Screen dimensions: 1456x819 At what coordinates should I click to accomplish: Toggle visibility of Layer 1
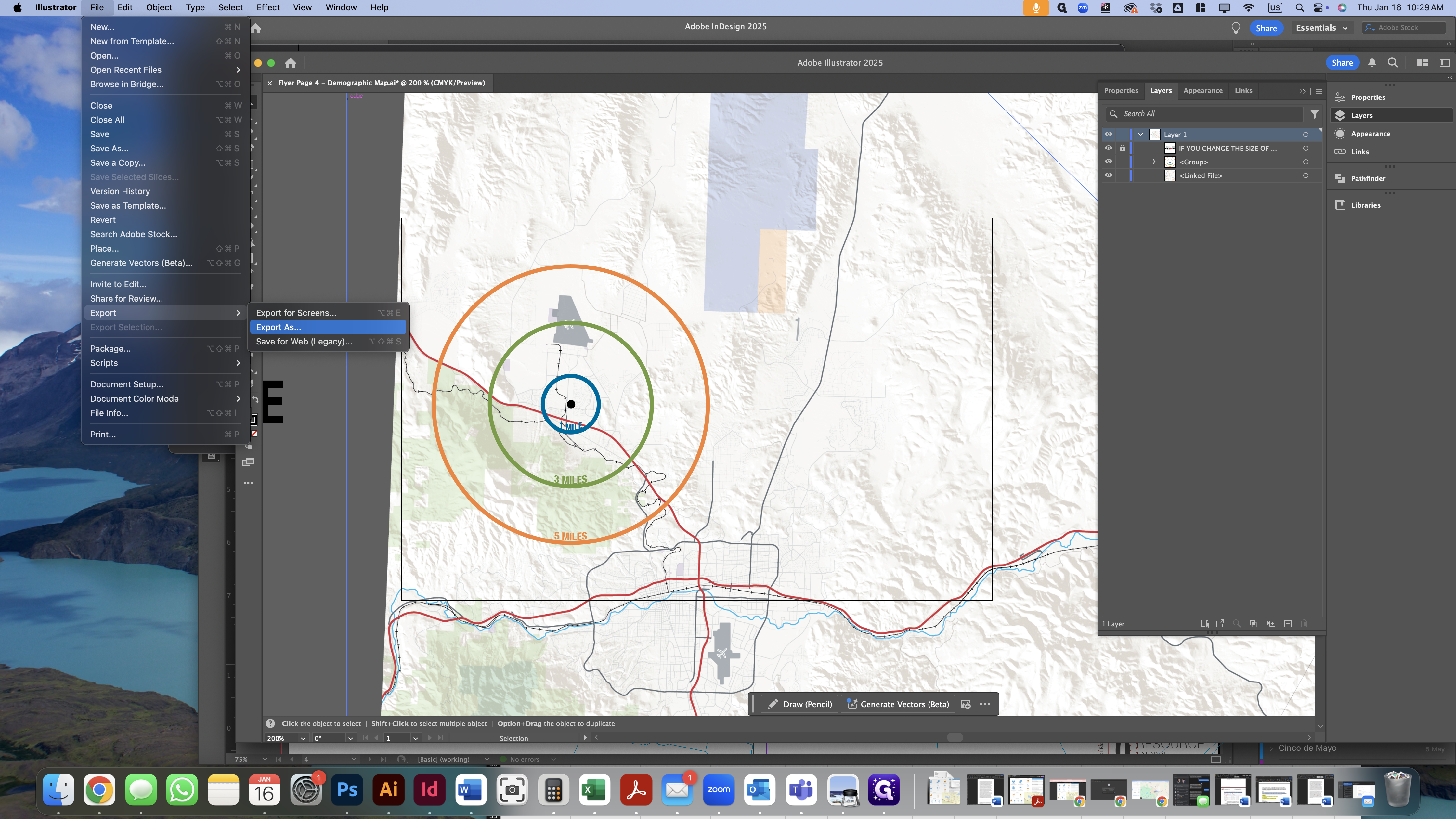click(1108, 135)
